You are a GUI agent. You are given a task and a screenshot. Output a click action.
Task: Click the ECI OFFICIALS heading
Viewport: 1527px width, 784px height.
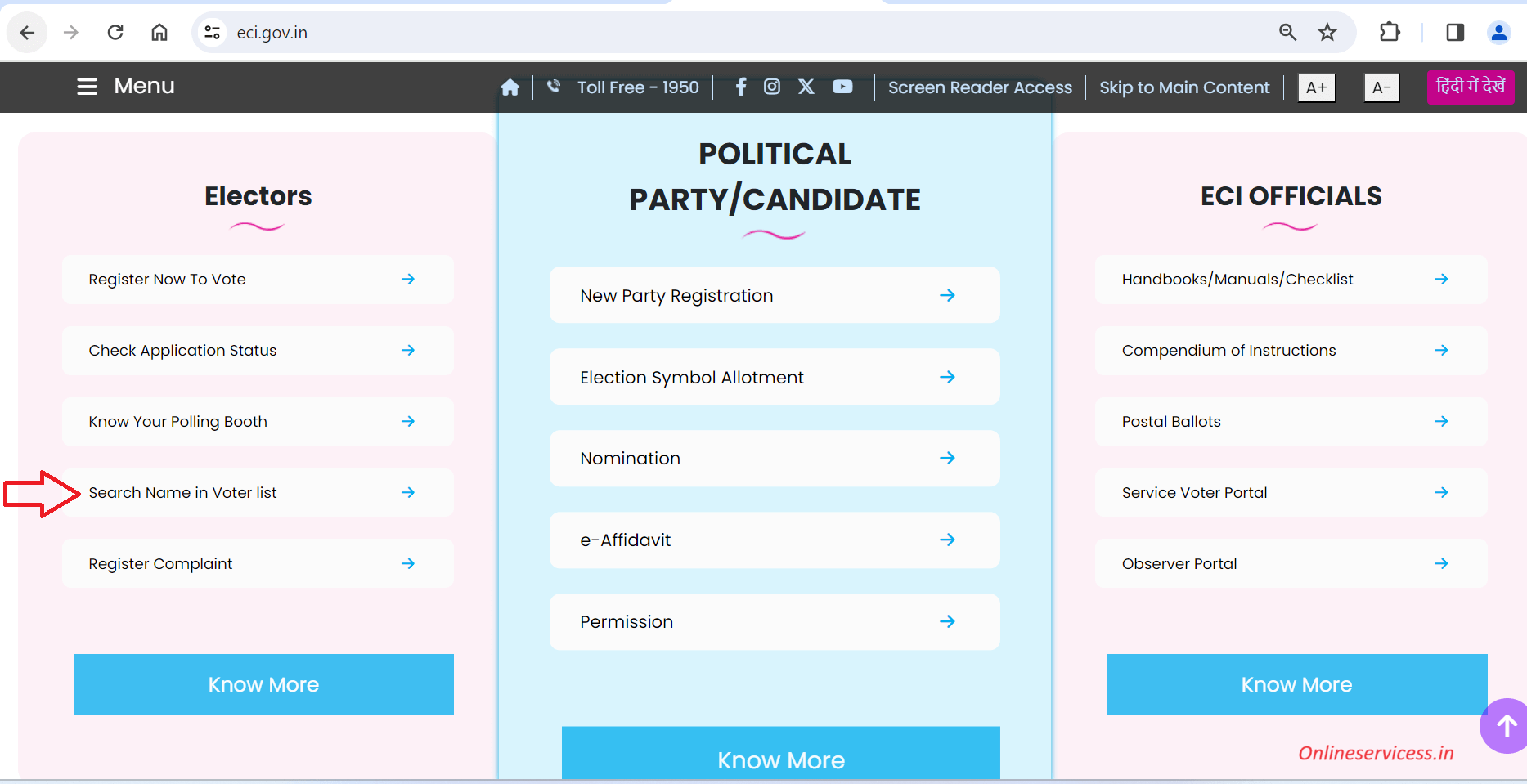pyautogui.click(x=1291, y=196)
